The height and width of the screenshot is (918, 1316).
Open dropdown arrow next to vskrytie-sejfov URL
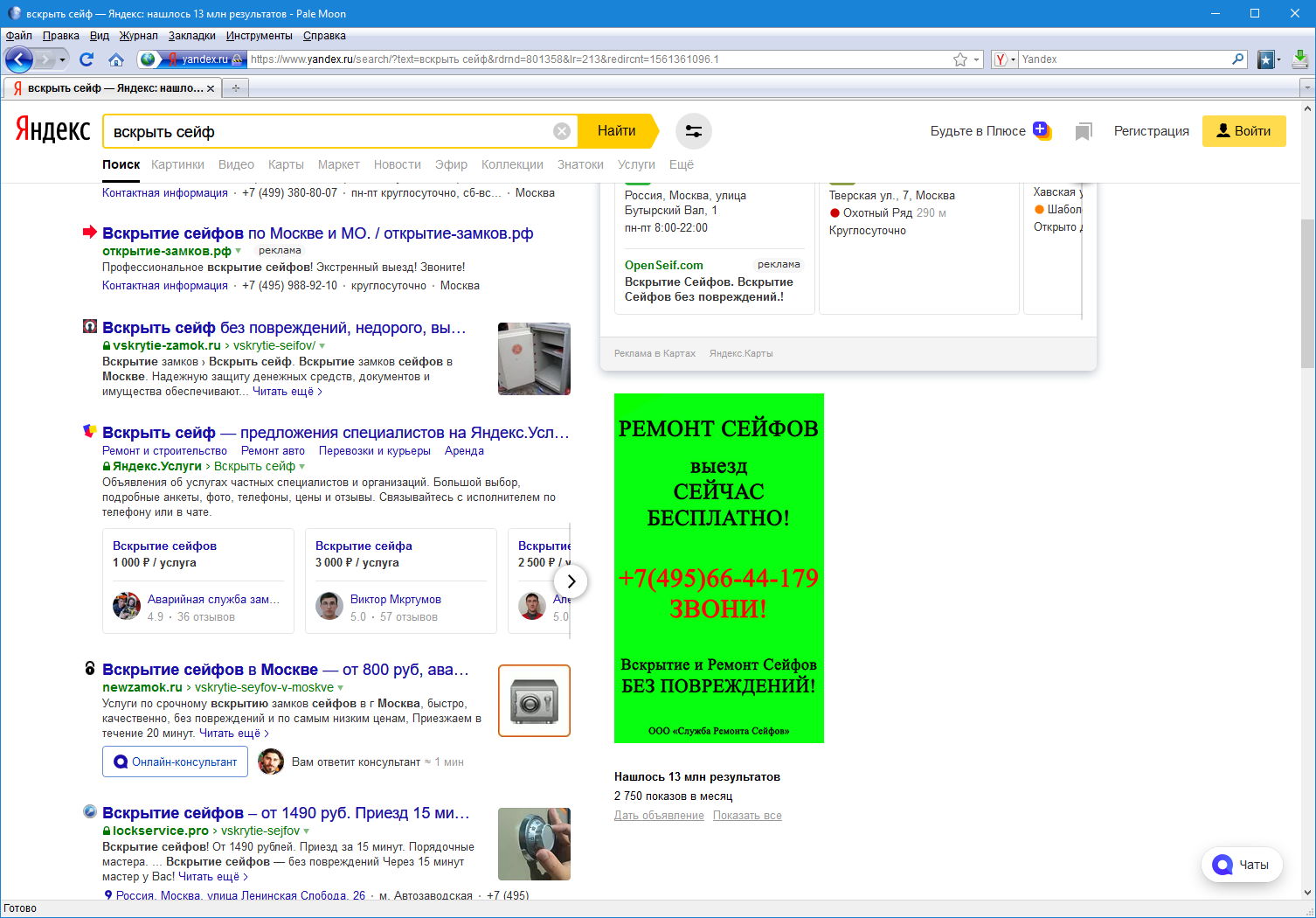click(x=307, y=831)
